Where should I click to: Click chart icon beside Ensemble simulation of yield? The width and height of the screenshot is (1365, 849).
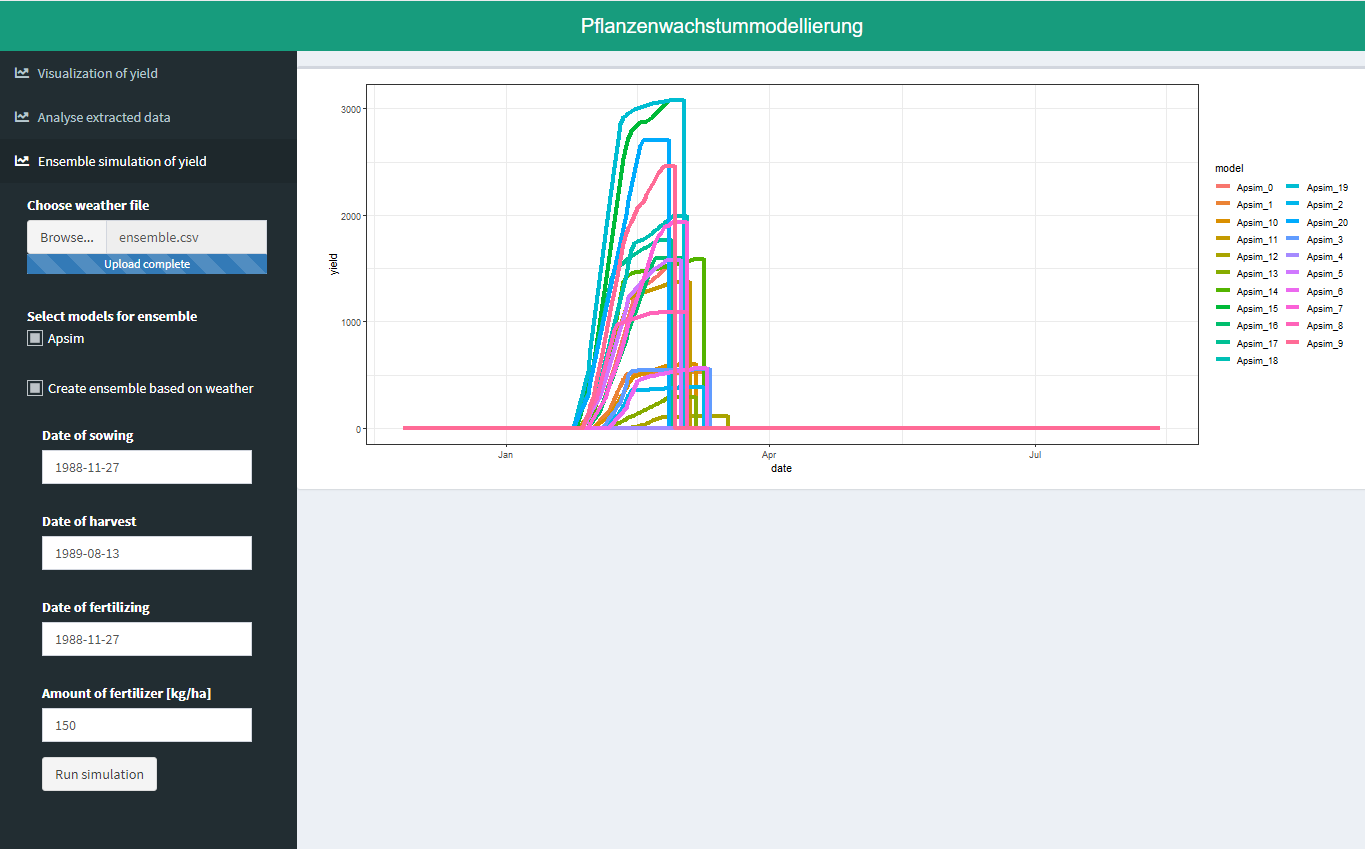pyautogui.click(x=21, y=161)
